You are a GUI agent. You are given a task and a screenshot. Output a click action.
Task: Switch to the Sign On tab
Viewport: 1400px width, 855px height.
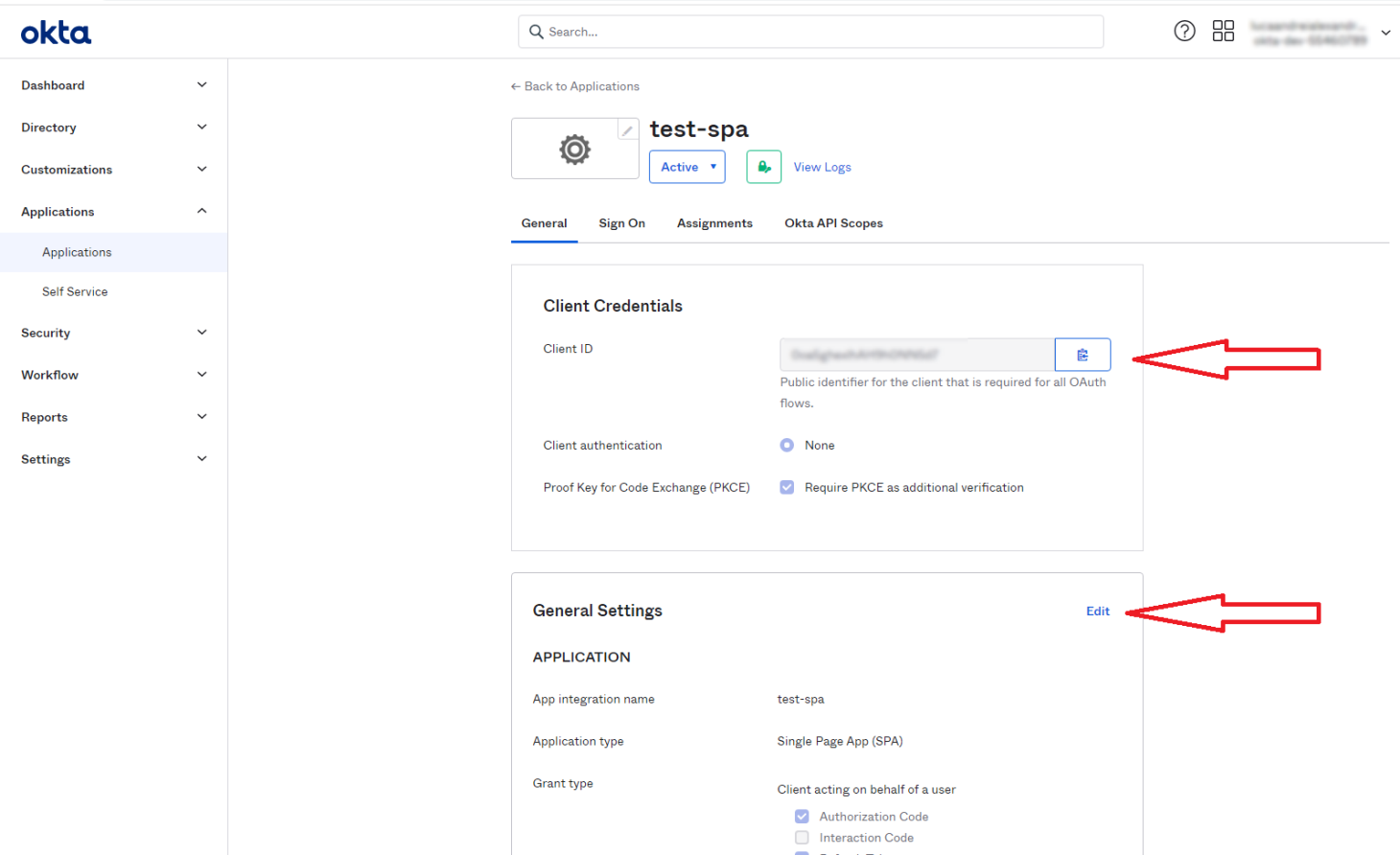click(x=621, y=223)
